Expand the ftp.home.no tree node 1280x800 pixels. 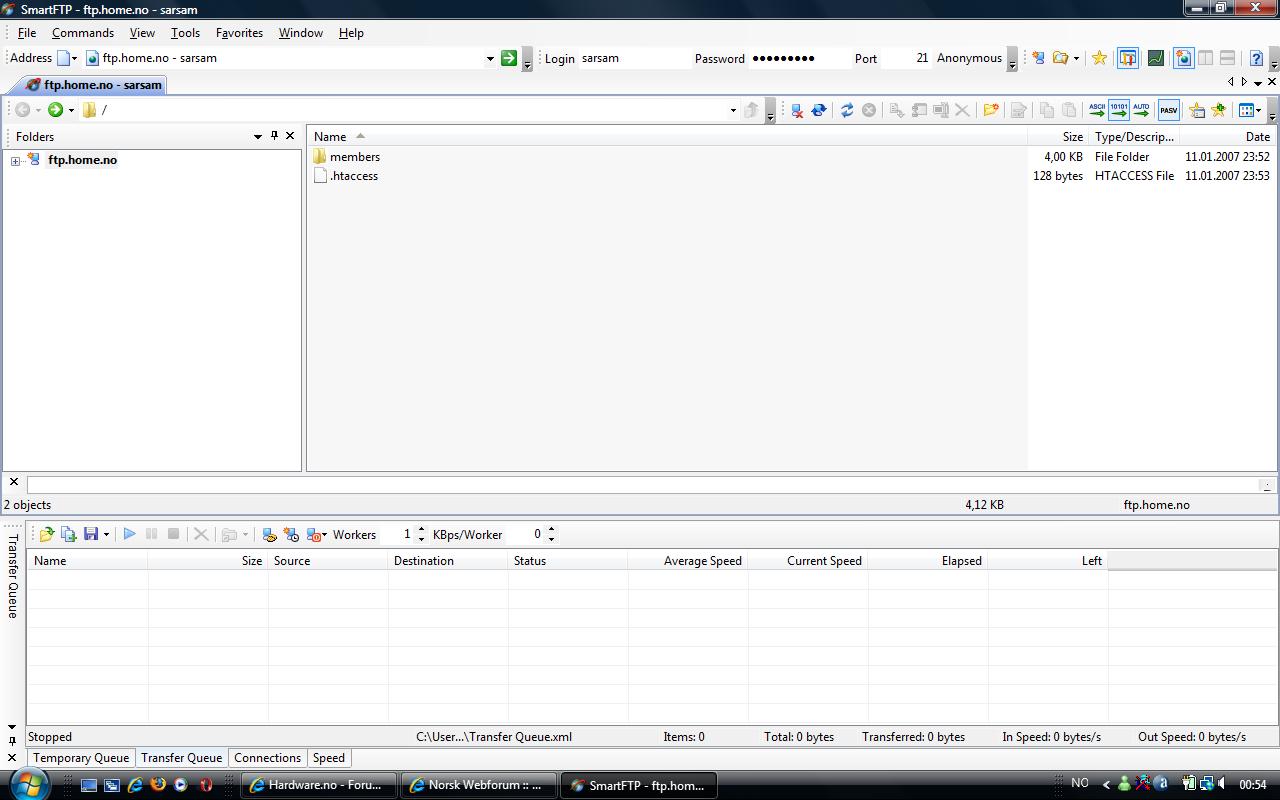point(15,160)
